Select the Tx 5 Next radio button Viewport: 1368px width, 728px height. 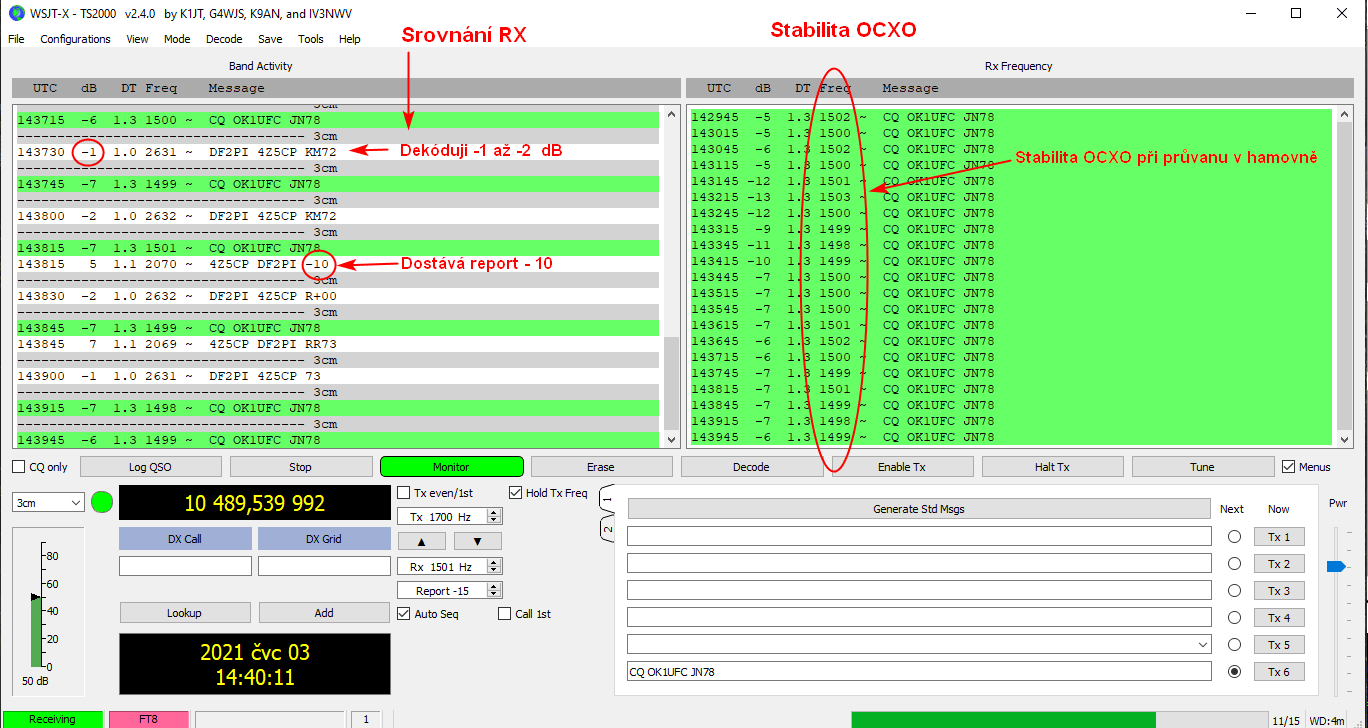[x=1234, y=645]
